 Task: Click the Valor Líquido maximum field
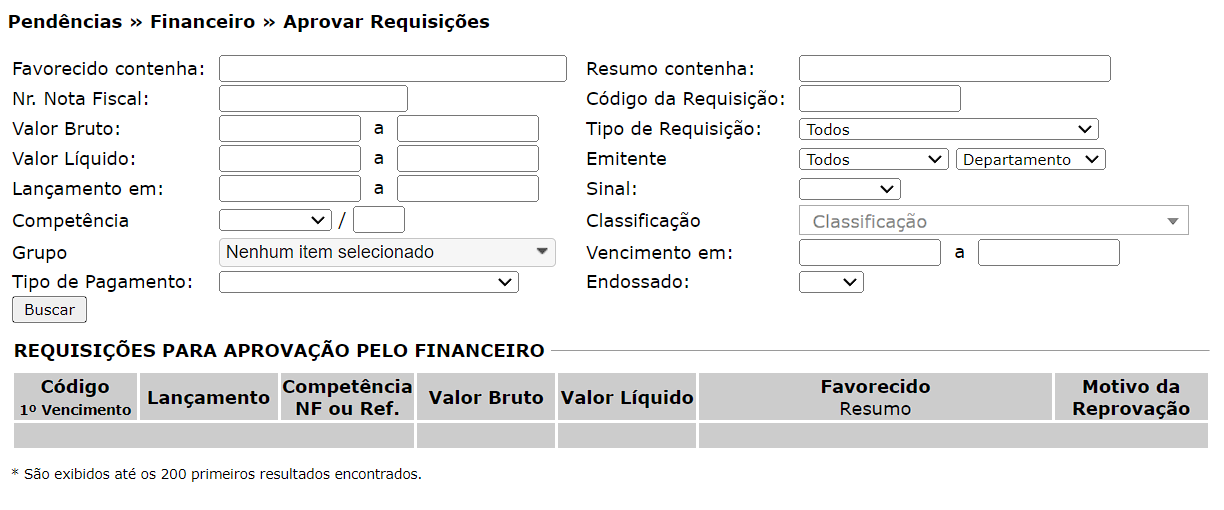[x=467, y=159]
